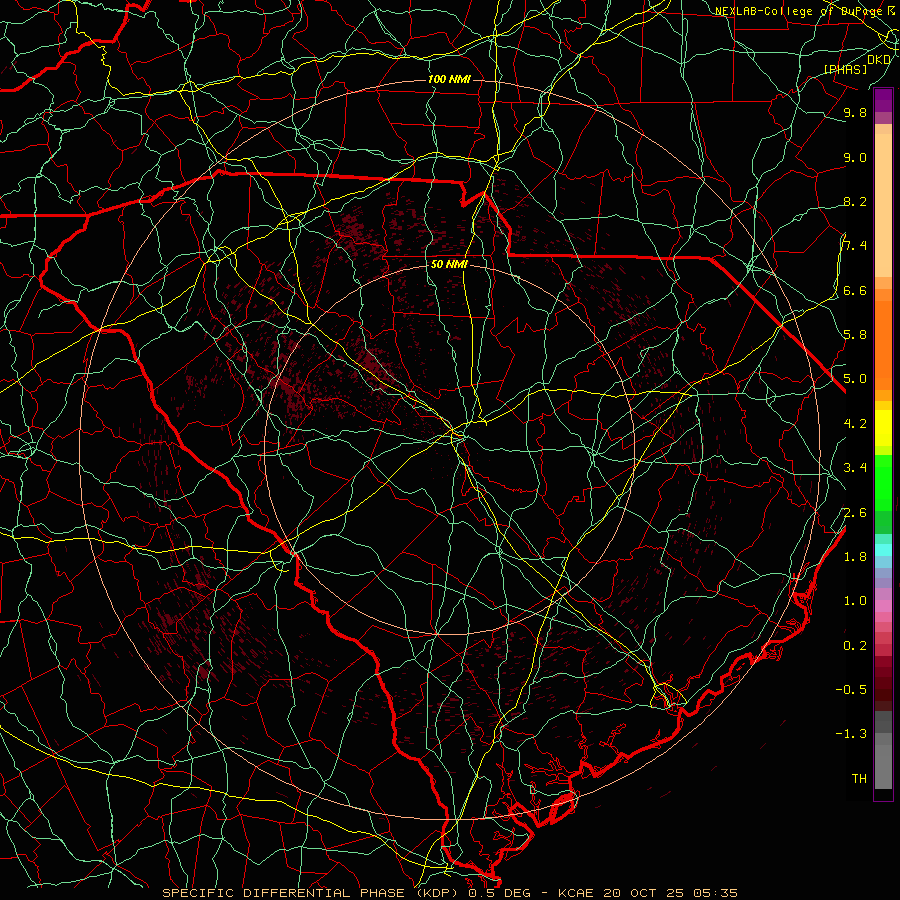
Task: Pick the gray segment at the color bar bottom
Action: pos(883,766)
